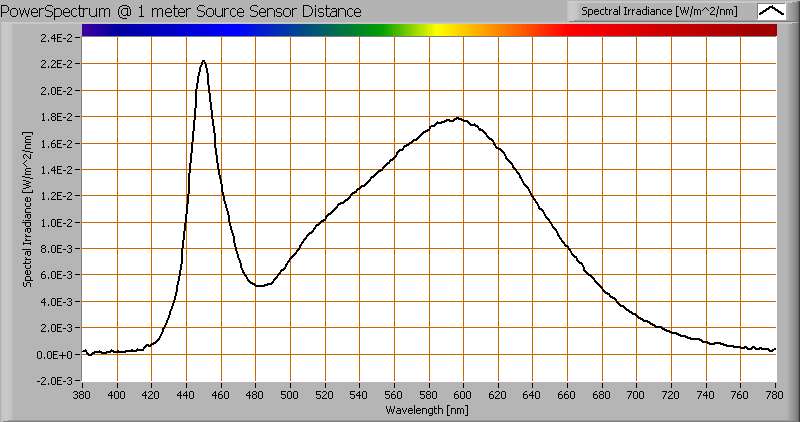Click the Wavelength [nm] x-axis label

pos(429,410)
